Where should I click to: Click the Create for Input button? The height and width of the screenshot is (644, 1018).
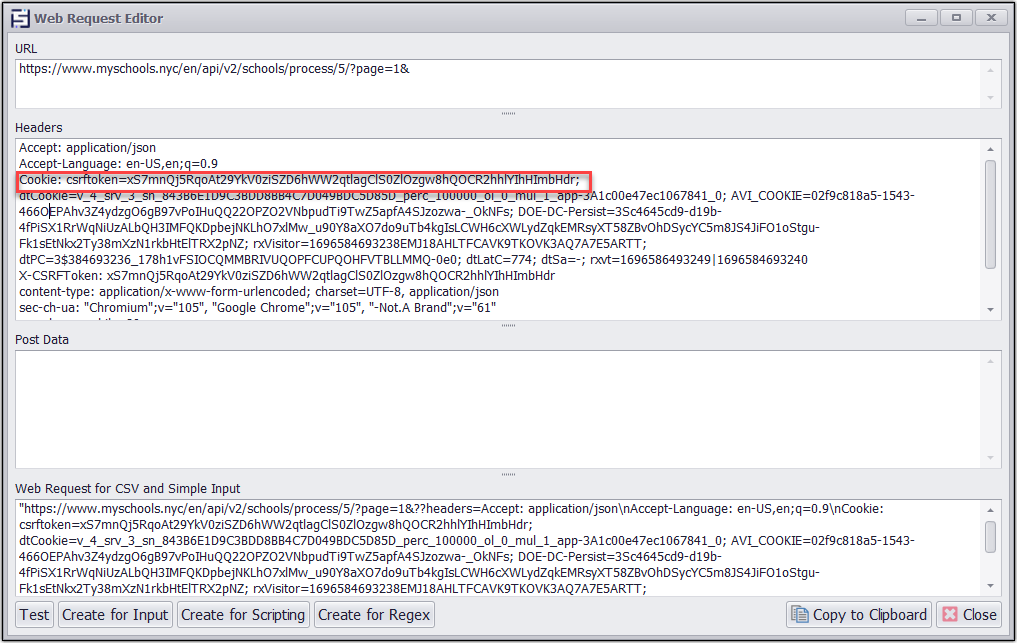(115, 614)
